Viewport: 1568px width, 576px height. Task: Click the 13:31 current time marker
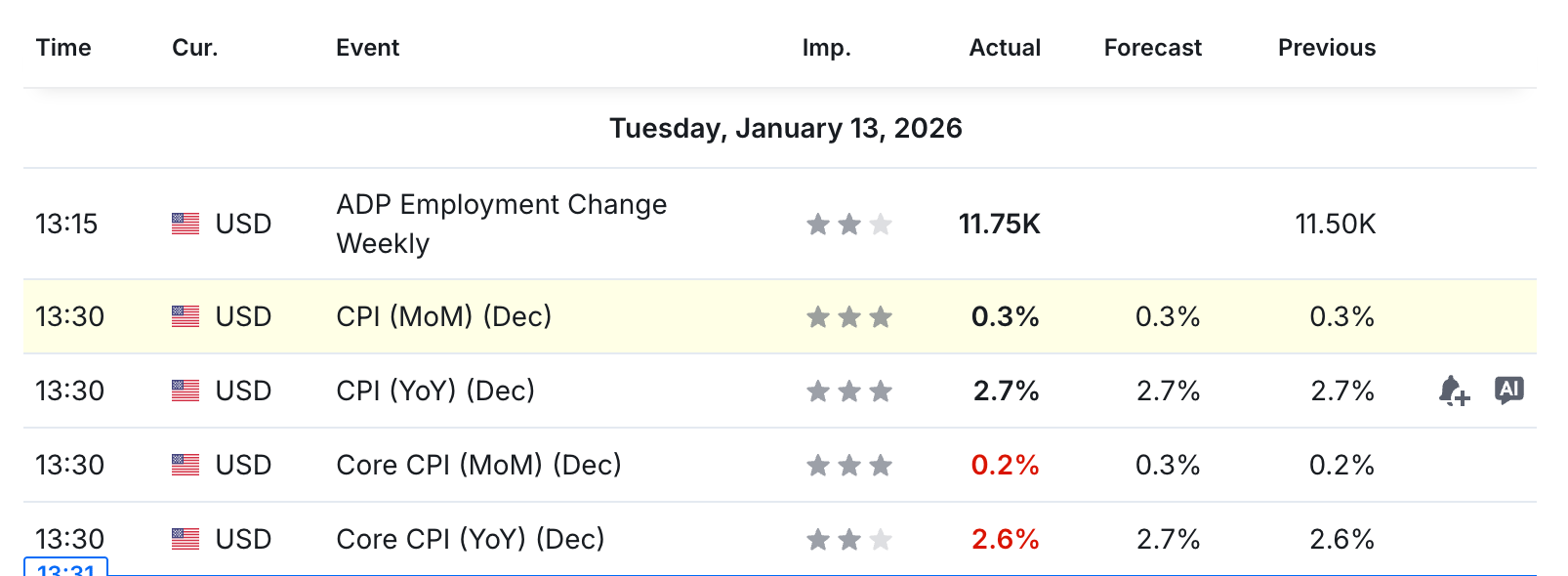pyautogui.click(x=65, y=568)
